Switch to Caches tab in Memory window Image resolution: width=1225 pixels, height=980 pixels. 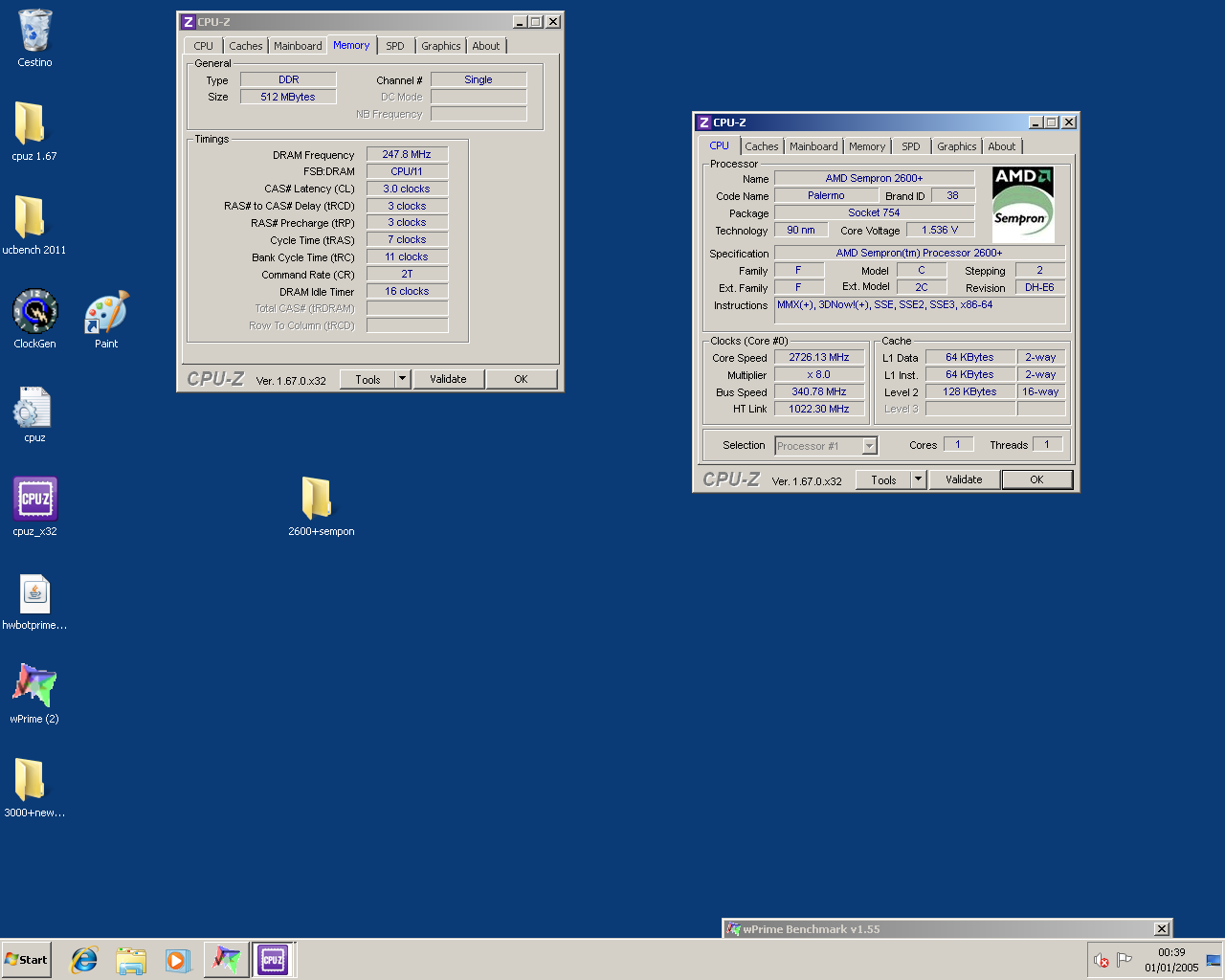point(246,46)
